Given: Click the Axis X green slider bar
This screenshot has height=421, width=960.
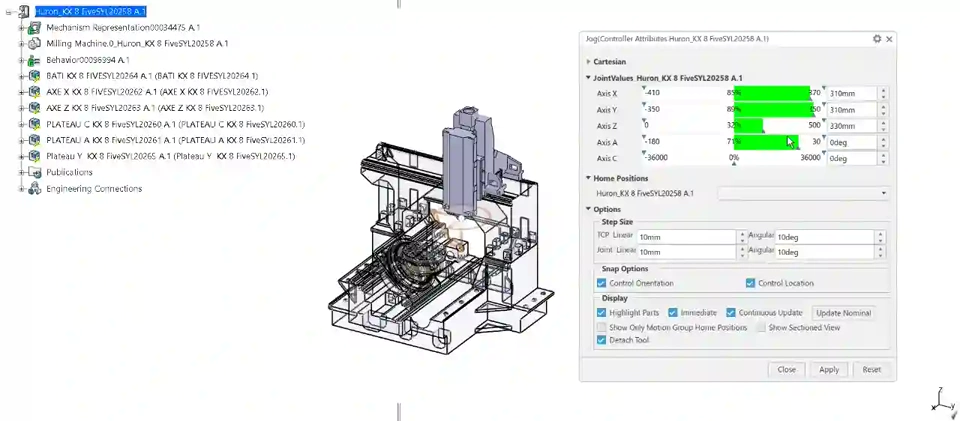Looking at the screenshot, I should coord(771,94).
